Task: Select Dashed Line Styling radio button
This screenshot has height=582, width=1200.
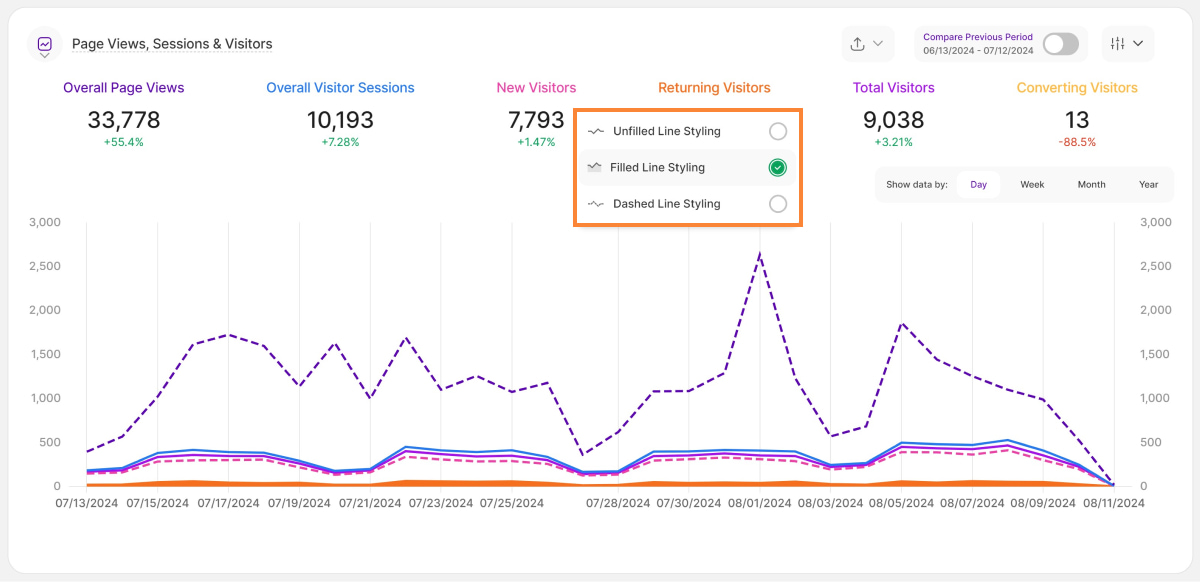Action: click(x=778, y=204)
